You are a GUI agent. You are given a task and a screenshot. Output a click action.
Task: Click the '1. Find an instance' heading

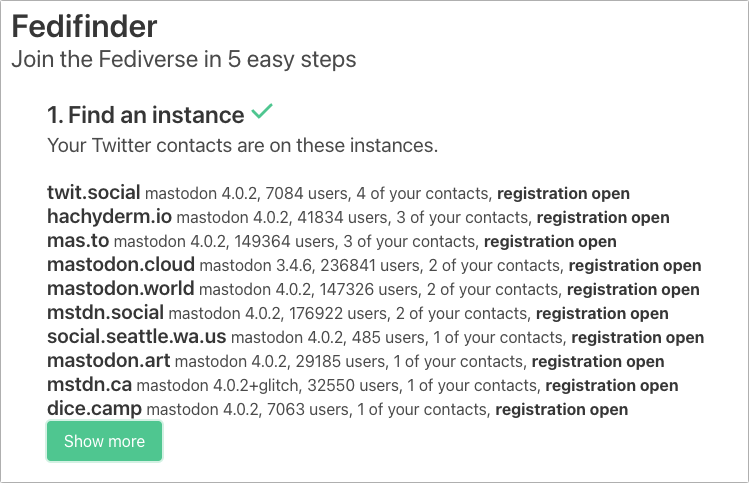145,115
